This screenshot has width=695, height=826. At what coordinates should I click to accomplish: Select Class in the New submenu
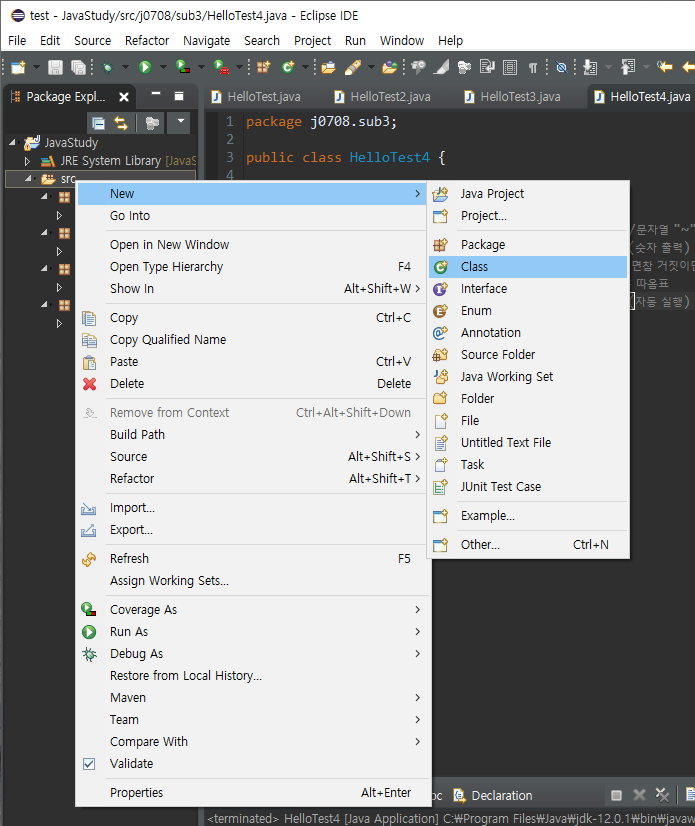coord(528,267)
